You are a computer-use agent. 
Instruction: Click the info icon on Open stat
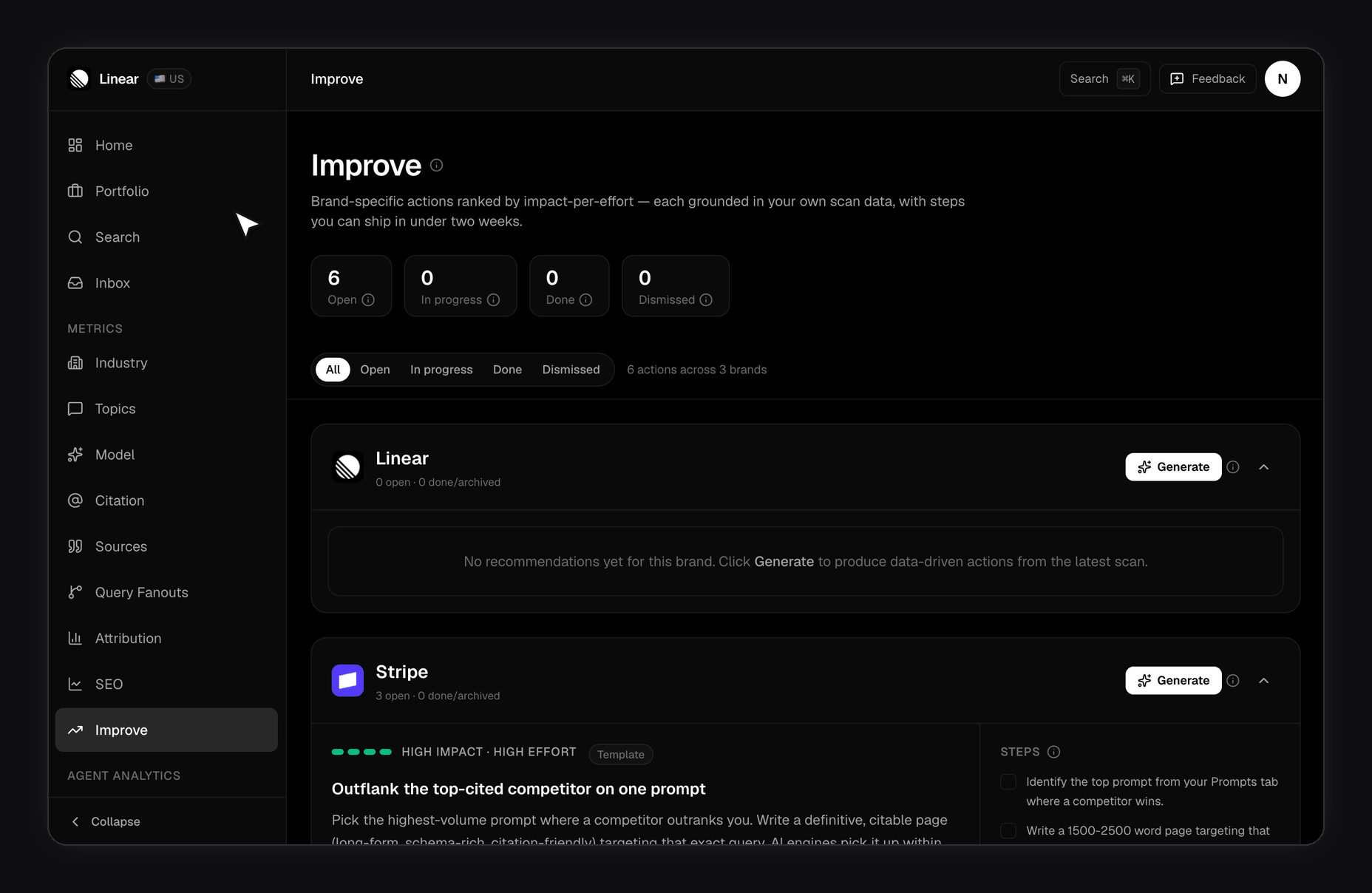(368, 299)
